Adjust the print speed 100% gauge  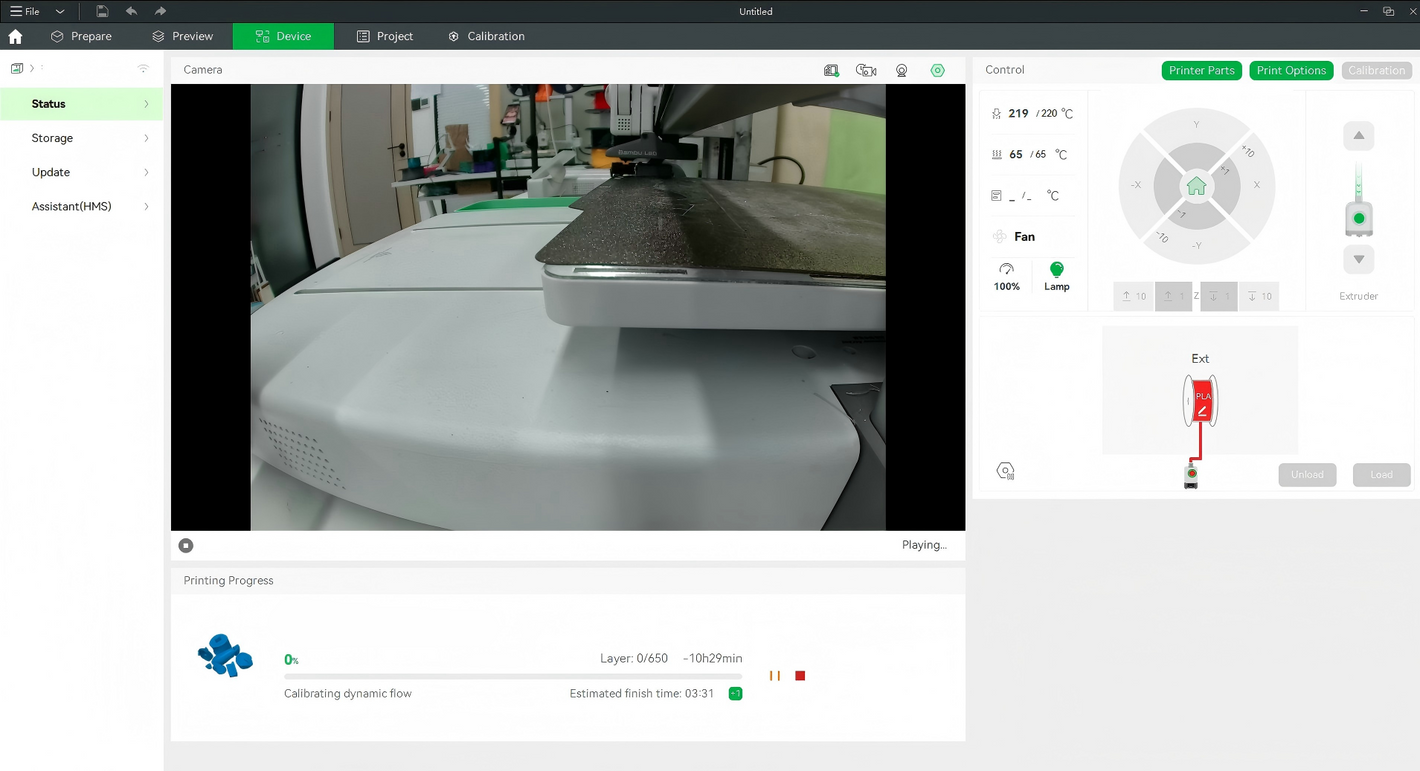pos(1006,276)
